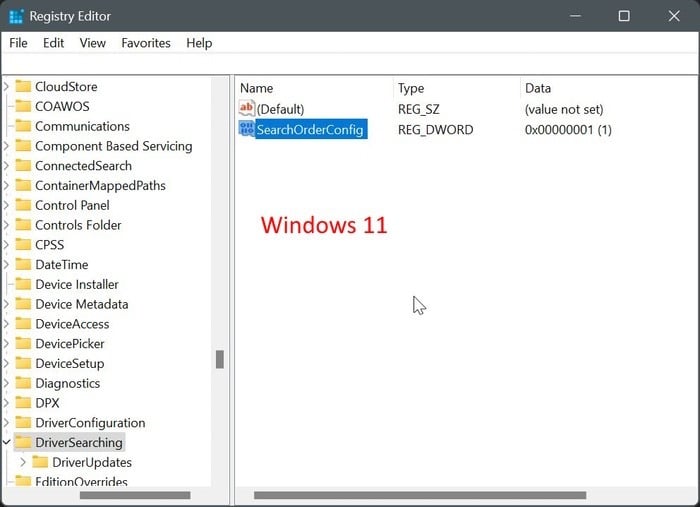Screen dimensions: 700x507
Task: Click the Registry Editor app icon in title bar
Action: pos(16,17)
